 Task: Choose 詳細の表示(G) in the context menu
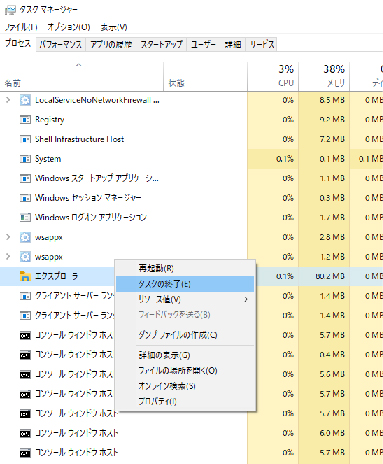click(185, 355)
